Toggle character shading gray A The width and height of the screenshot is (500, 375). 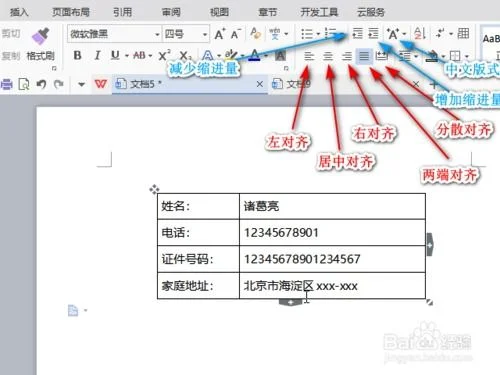pyautogui.click(x=280, y=56)
